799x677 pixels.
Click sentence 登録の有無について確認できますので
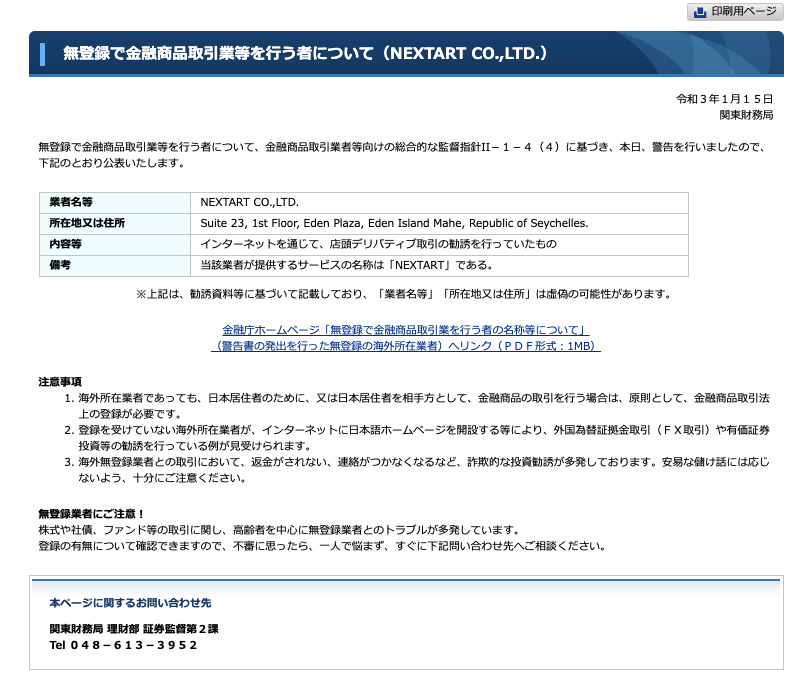click(x=323, y=546)
